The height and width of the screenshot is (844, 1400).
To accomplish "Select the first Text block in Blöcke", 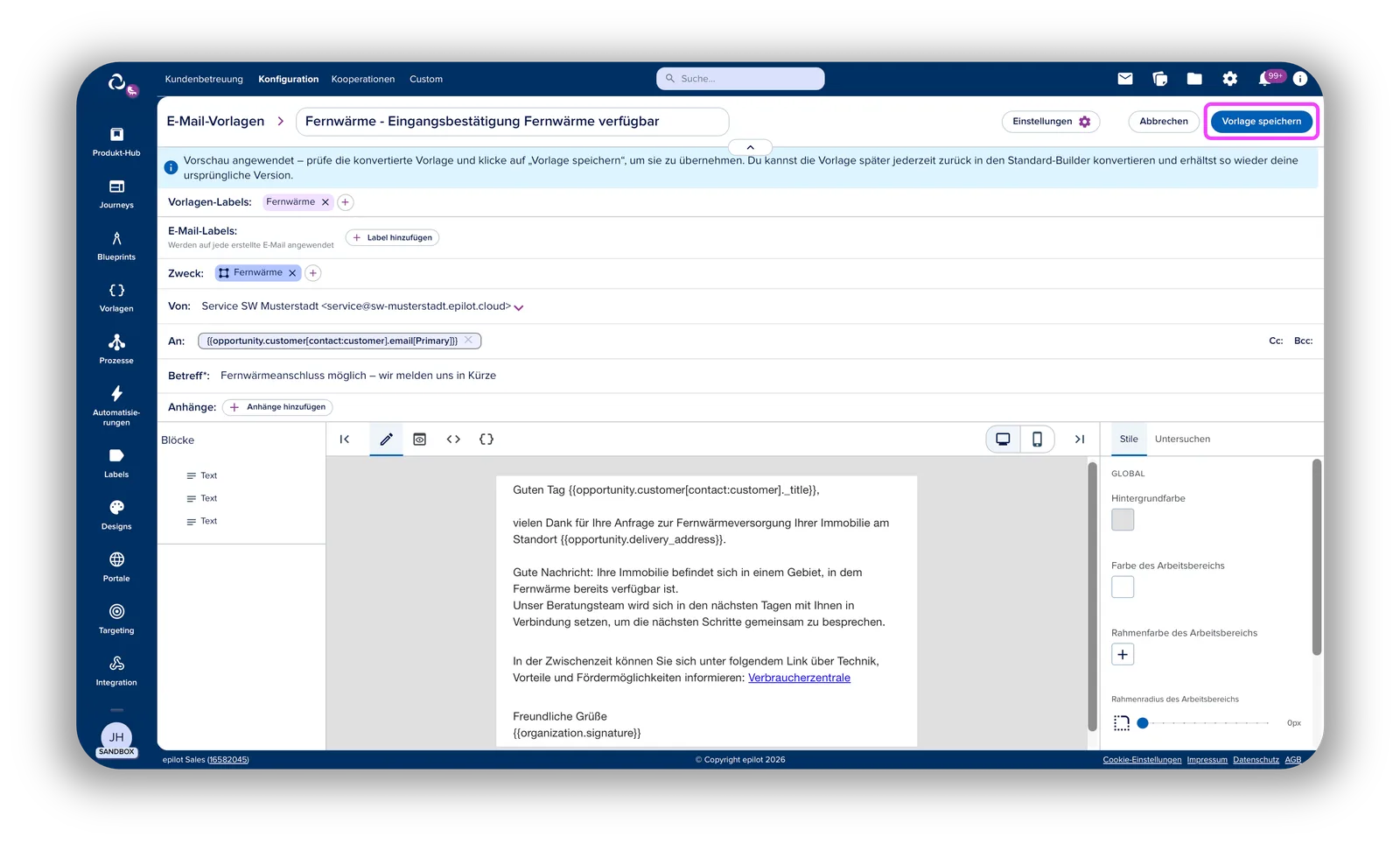I will (202, 476).
